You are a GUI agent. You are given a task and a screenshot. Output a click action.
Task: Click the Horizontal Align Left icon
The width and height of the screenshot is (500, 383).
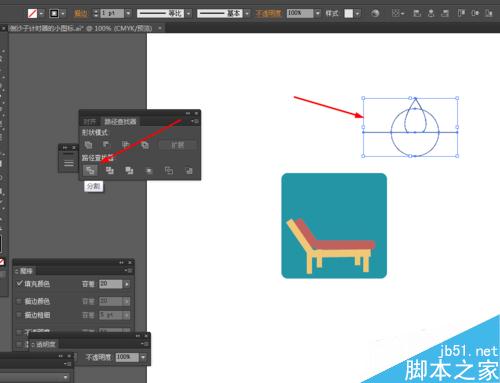(417, 13)
